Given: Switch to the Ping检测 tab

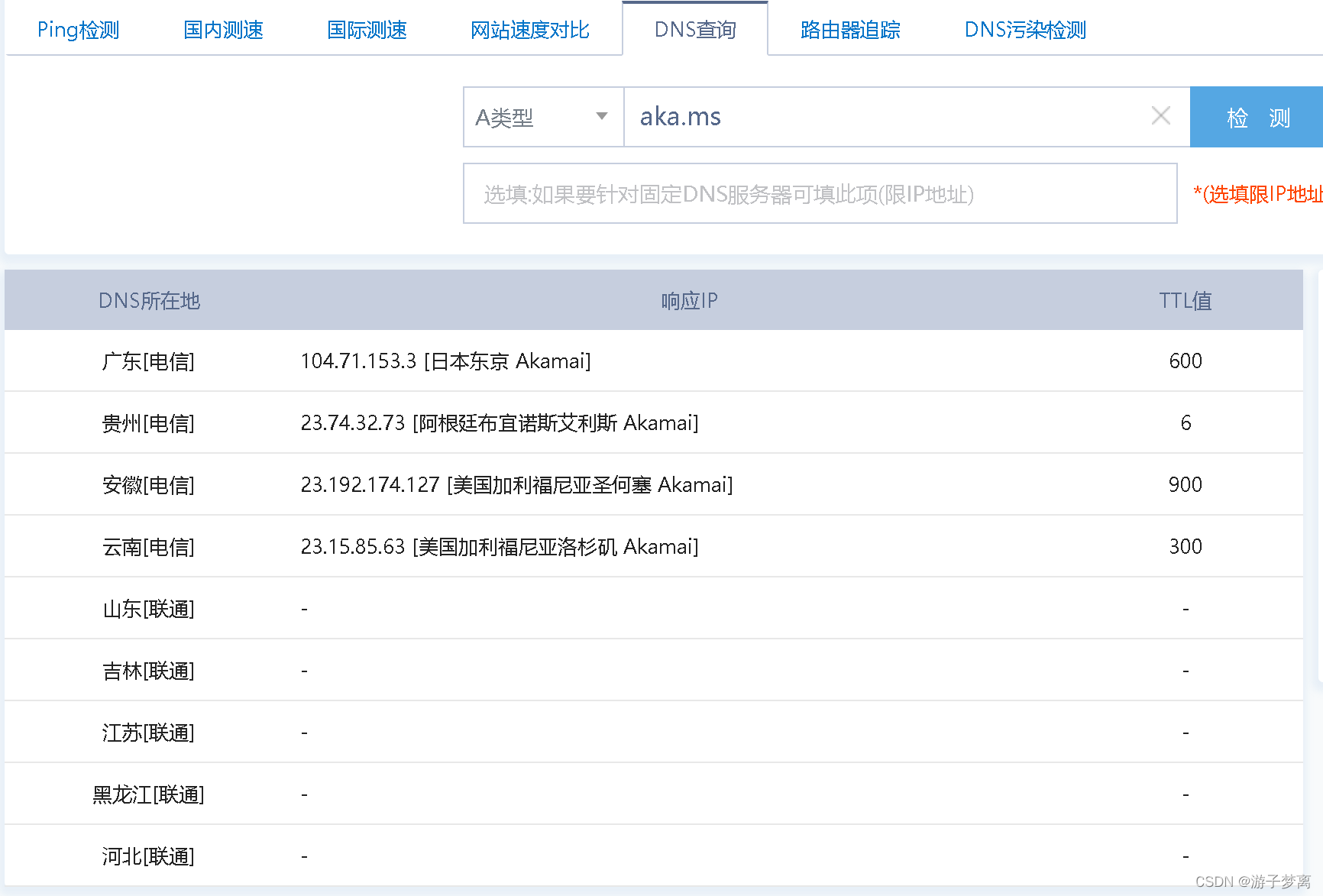Looking at the screenshot, I should click(x=79, y=30).
